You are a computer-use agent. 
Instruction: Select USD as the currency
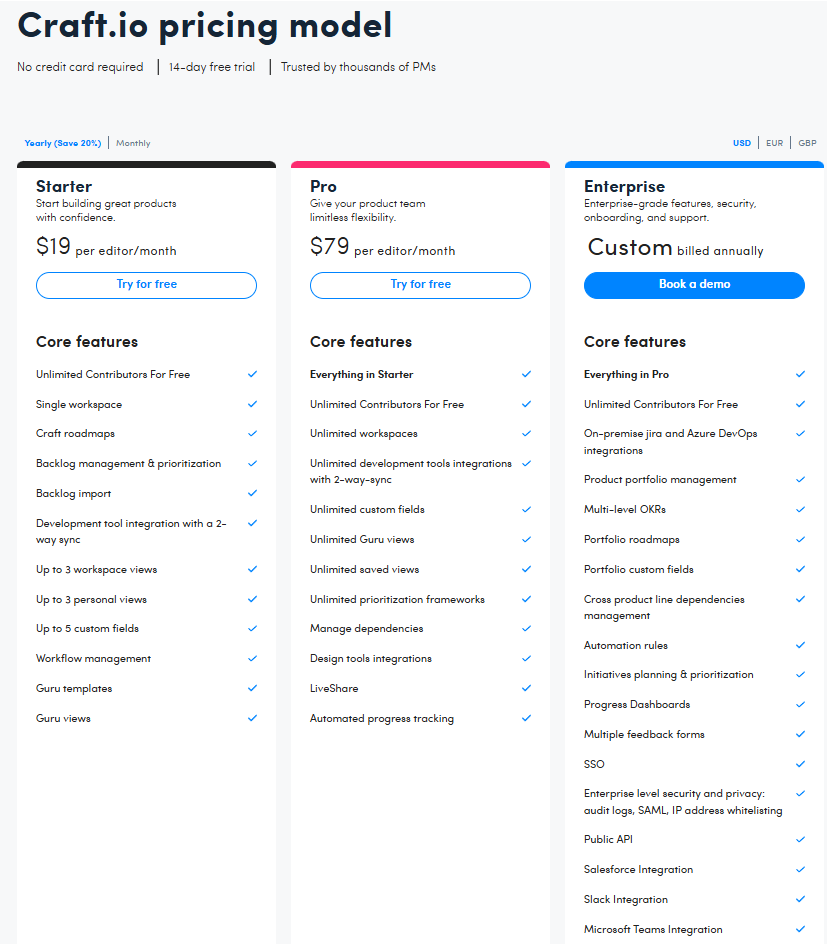(741, 142)
